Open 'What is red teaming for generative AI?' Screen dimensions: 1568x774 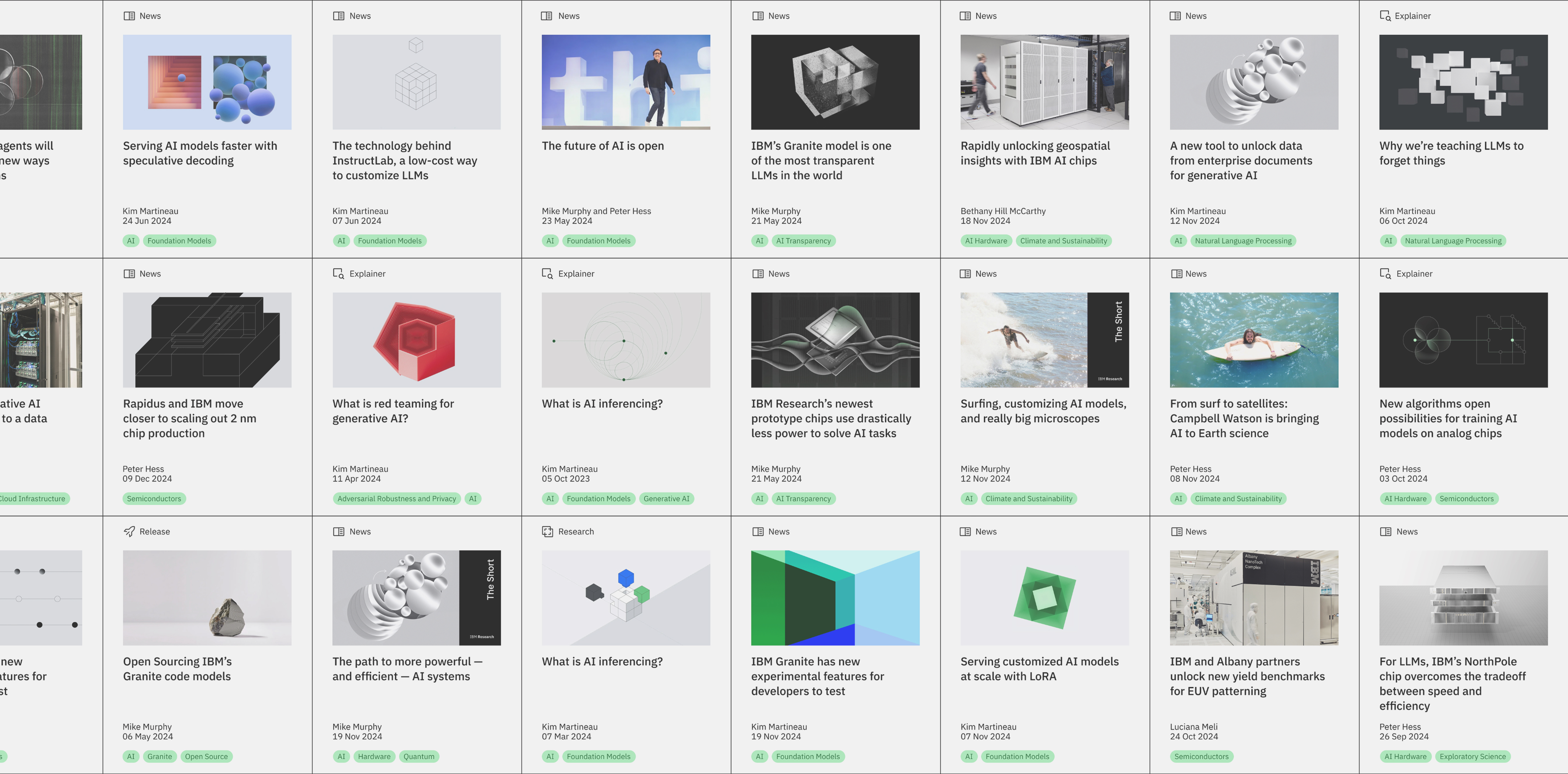coord(393,411)
